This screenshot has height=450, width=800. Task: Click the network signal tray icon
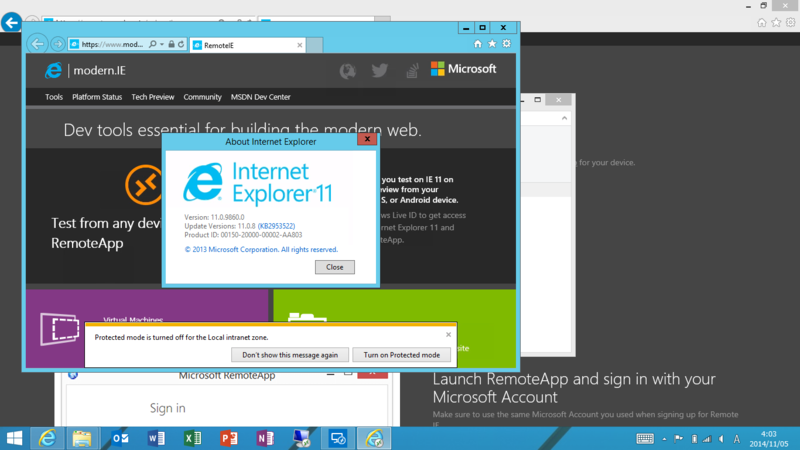click(707, 439)
